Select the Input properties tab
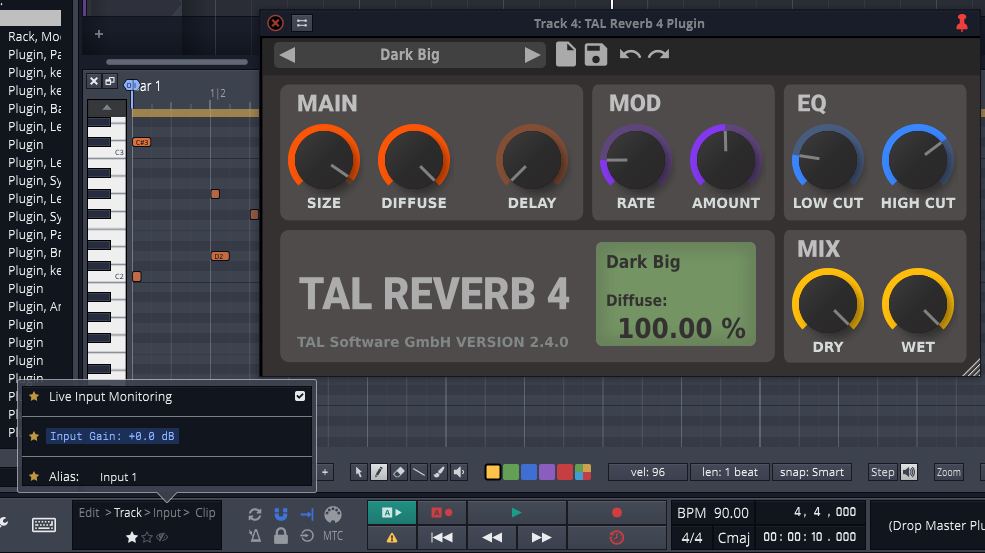This screenshot has height=553, width=985. pos(166,513)
